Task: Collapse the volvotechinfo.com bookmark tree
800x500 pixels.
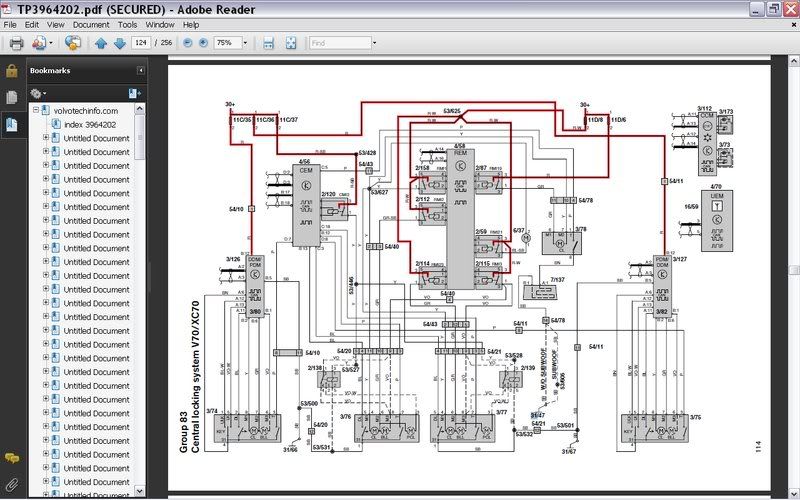Action: click(x=36, y=110)
